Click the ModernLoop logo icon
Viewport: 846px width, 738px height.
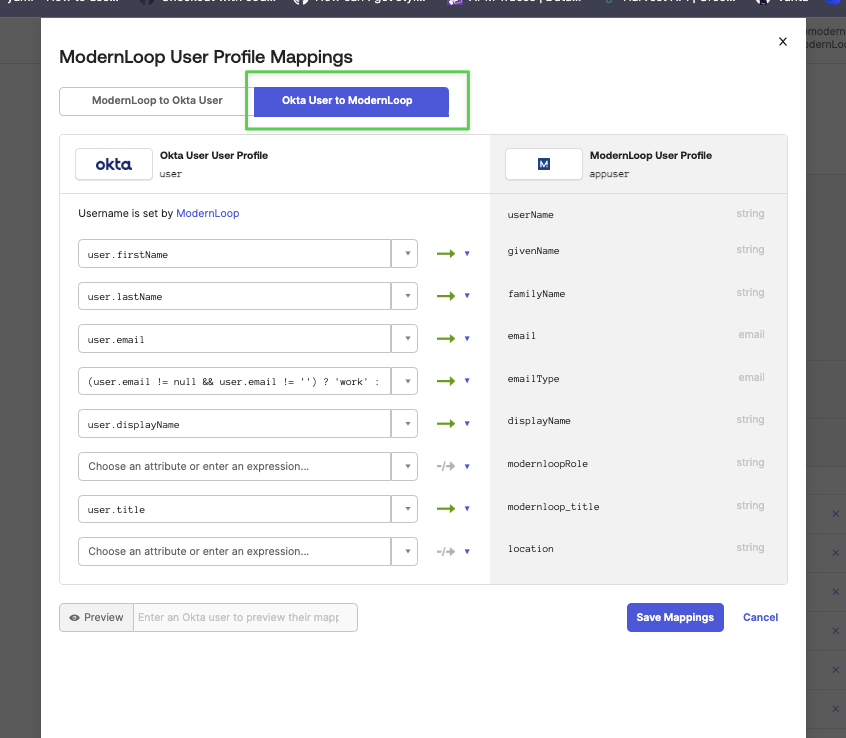tap(544, 164)
